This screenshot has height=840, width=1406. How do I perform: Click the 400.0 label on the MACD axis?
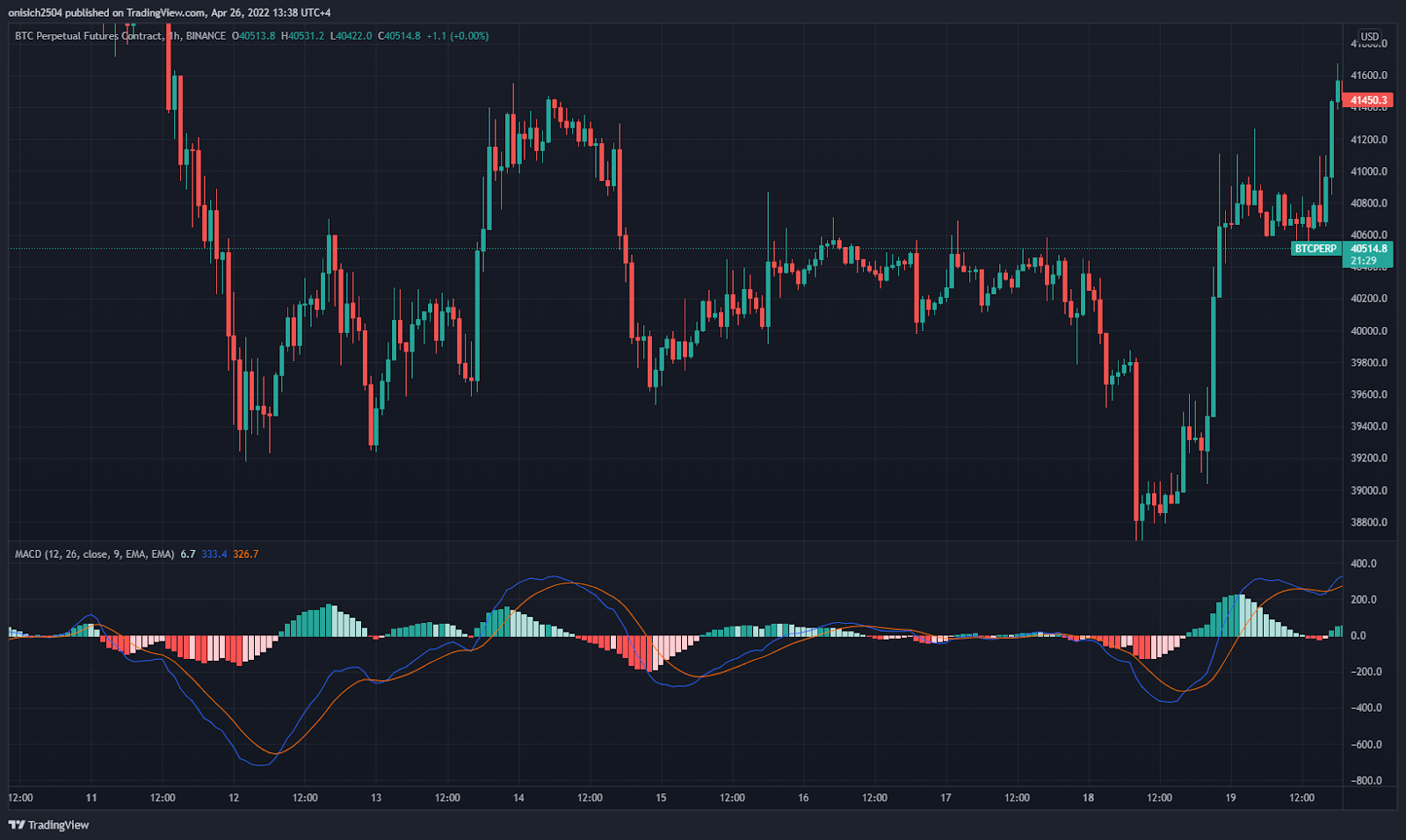click(x=1364, y=563)
